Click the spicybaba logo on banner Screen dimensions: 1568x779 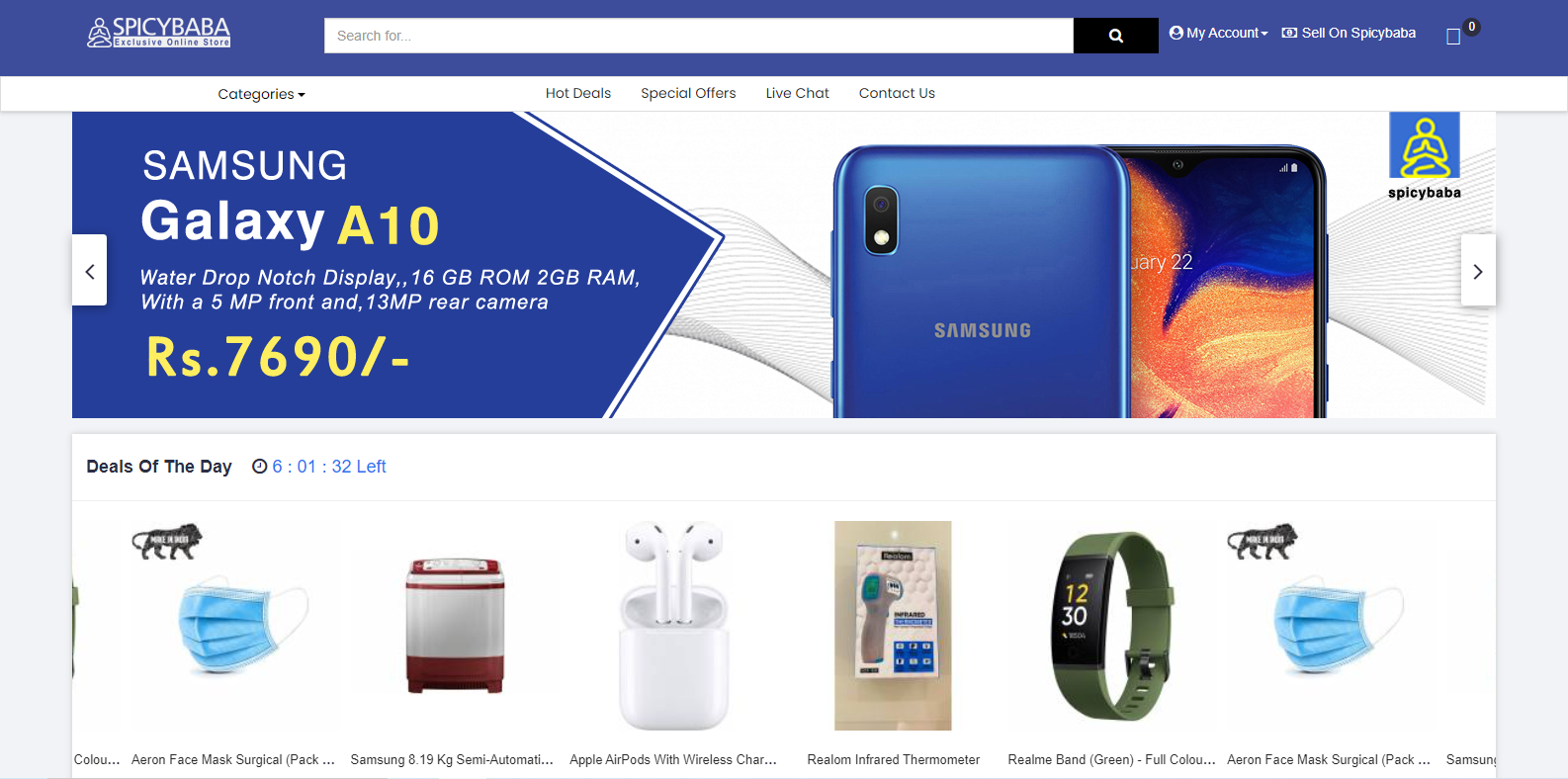tap(1425, 156)
